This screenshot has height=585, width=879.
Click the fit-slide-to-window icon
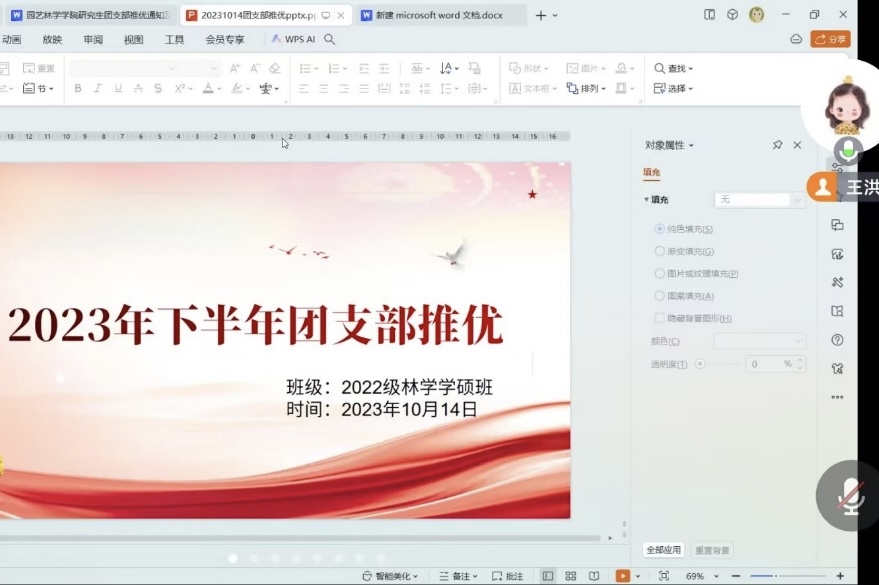(x=664, y=576)
